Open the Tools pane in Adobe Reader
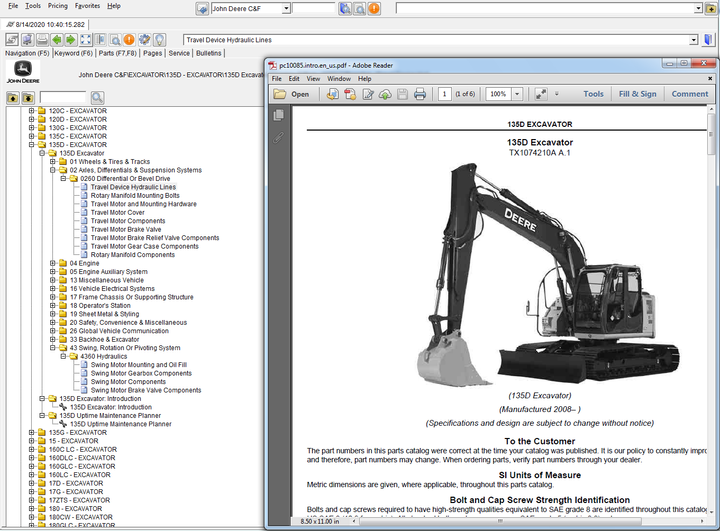This screenshot has width=720, height=531. [593, 94]
